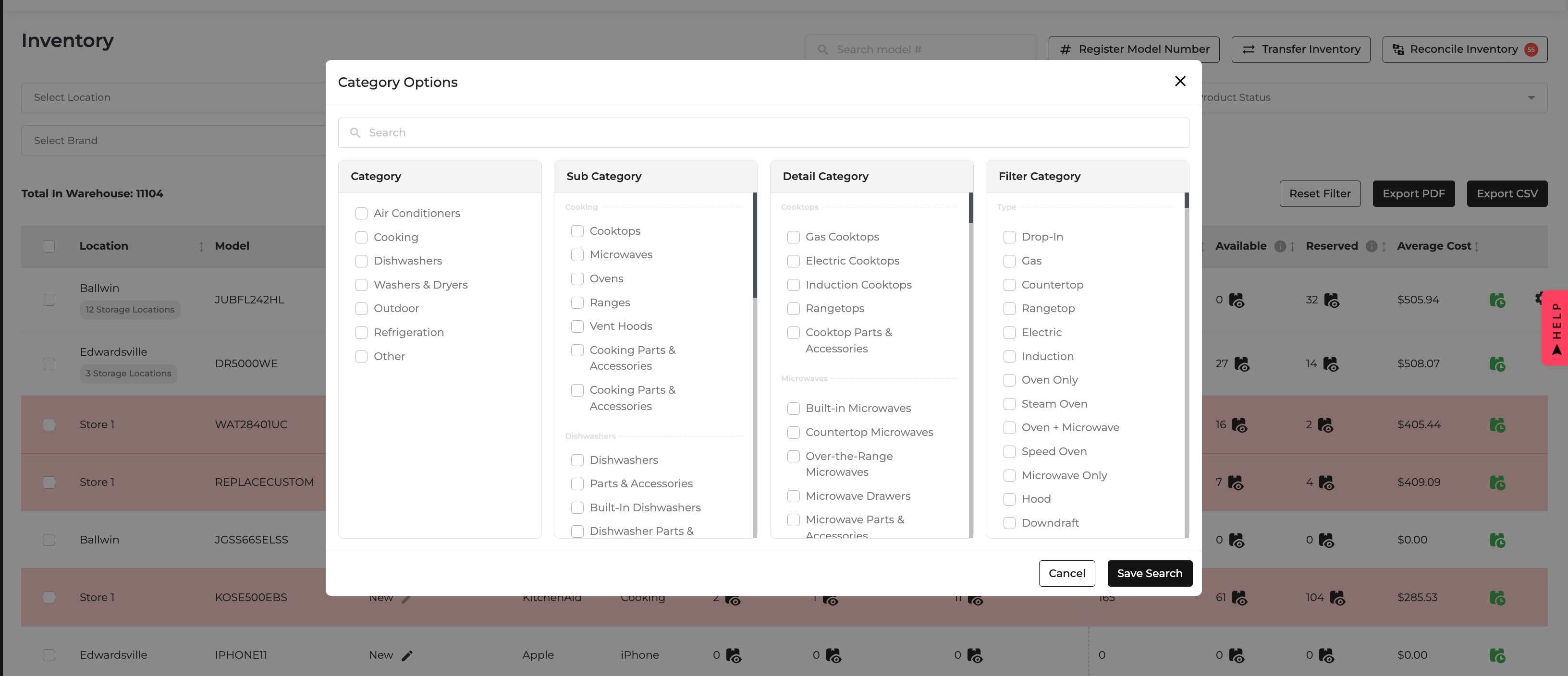Click the Save Search button
Screen dimensions: 1568x676
click(x=1149, y=573)
